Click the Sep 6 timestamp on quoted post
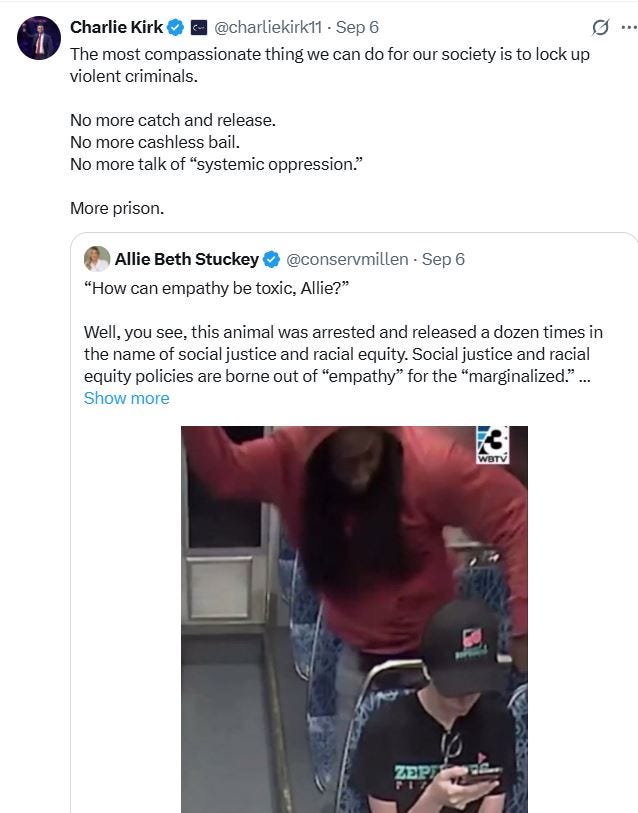Image resolution: width=638 pixels, height=813 pixels. click(443, 259)
